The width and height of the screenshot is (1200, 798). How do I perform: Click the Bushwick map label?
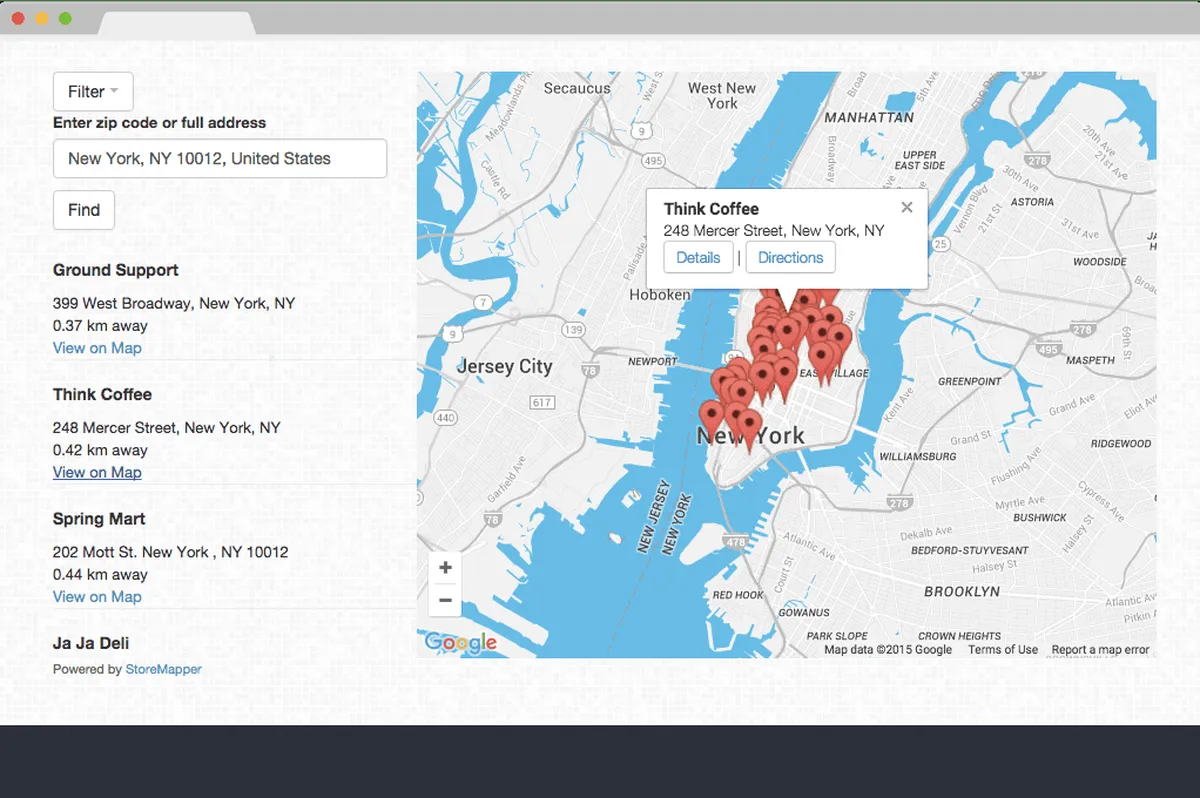pos(1040,518)
